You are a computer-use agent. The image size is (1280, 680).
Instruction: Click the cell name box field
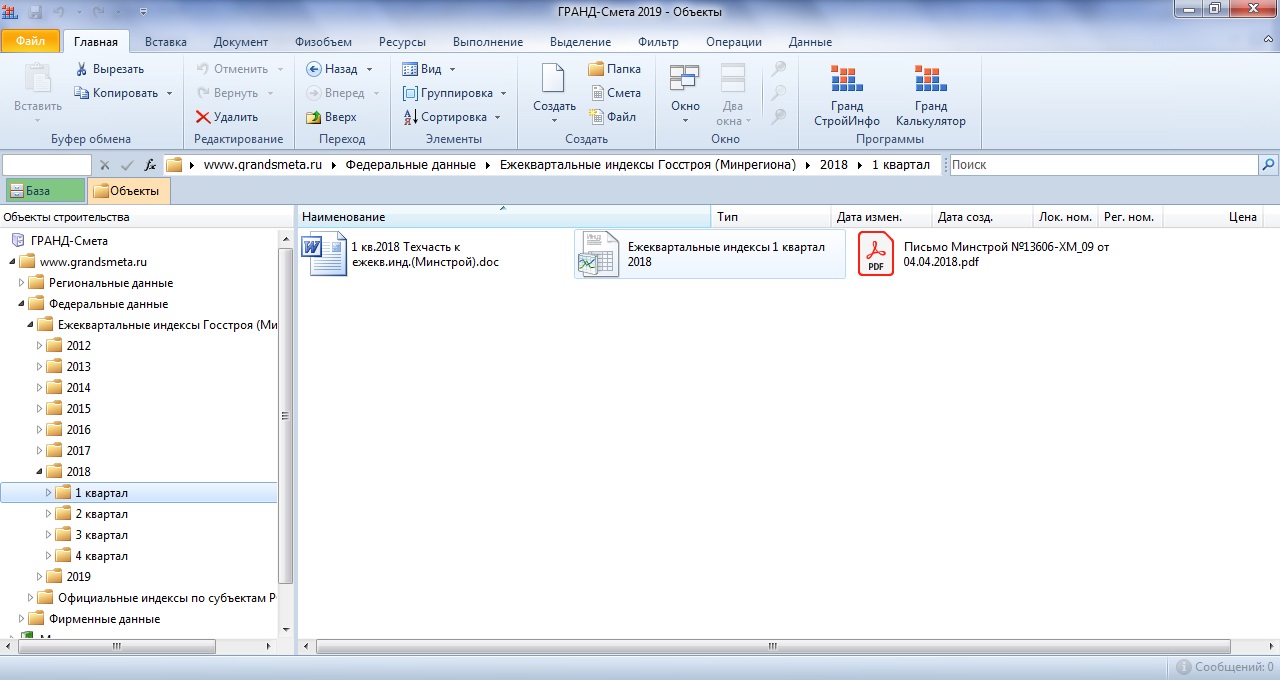pos(47,165)
